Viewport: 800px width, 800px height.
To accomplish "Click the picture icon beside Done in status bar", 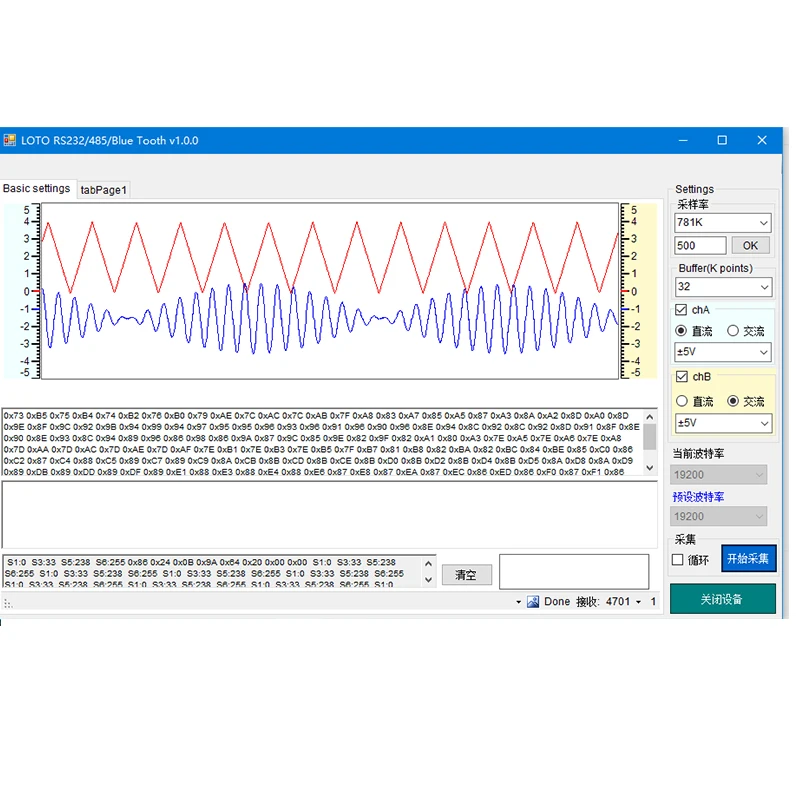I will pyautogui.click(x=533, y=602).
